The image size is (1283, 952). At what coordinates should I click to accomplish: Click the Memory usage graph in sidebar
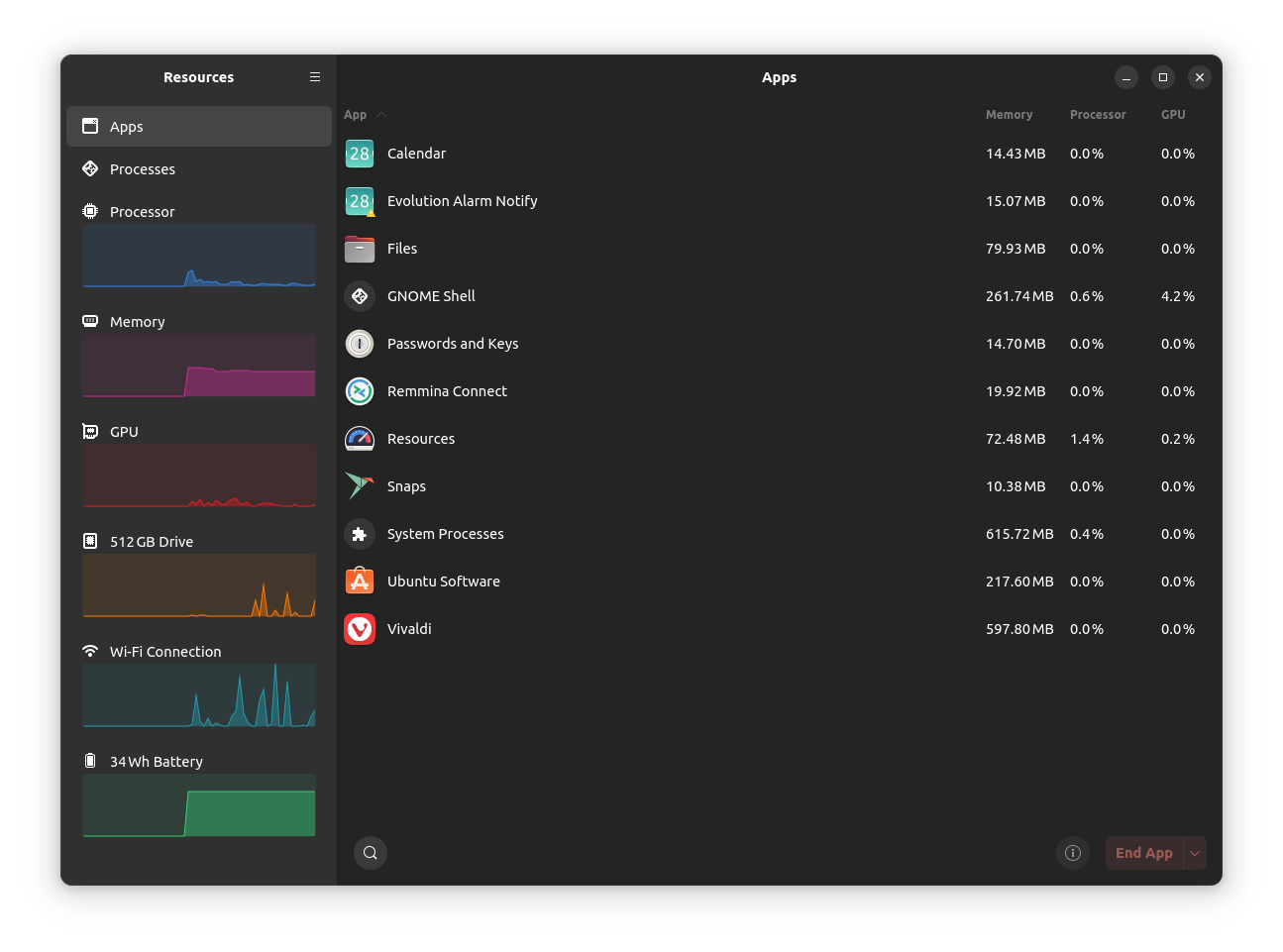(x=198, y=367)
